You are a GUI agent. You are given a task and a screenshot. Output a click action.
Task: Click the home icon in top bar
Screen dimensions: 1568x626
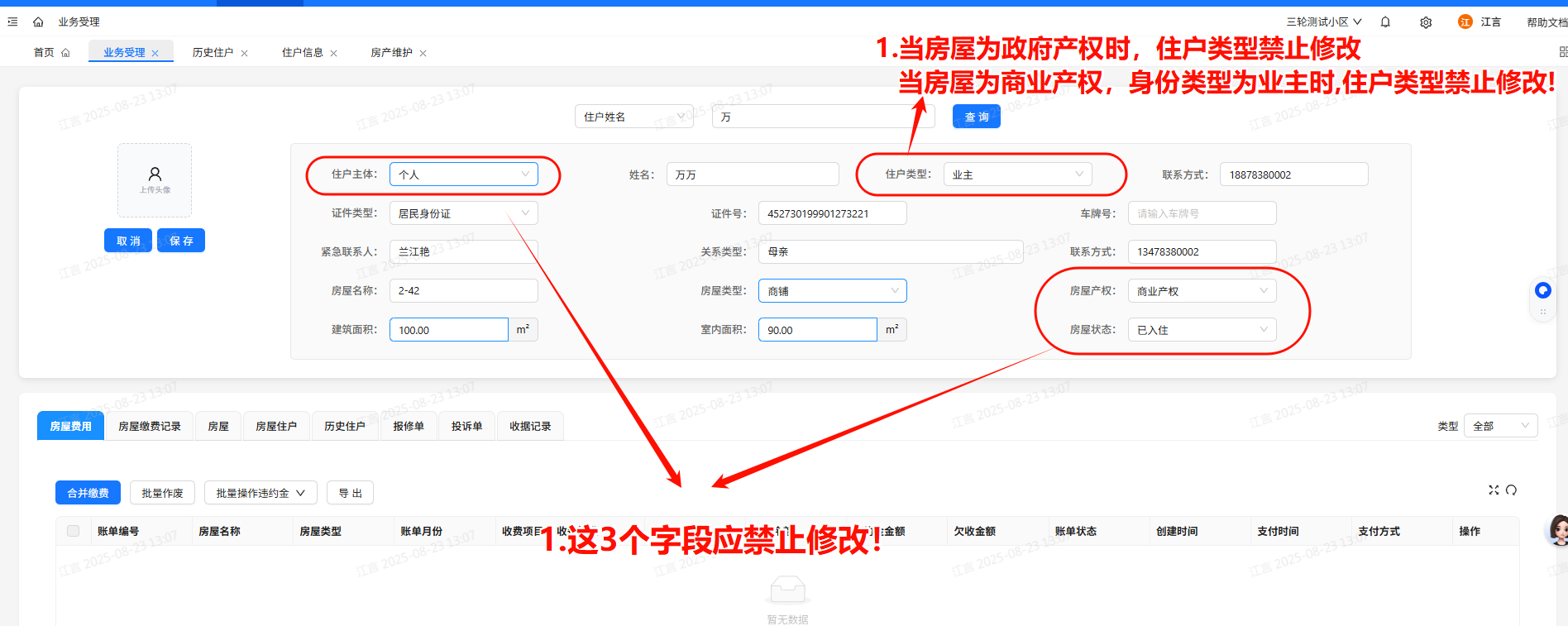point(38,22)
